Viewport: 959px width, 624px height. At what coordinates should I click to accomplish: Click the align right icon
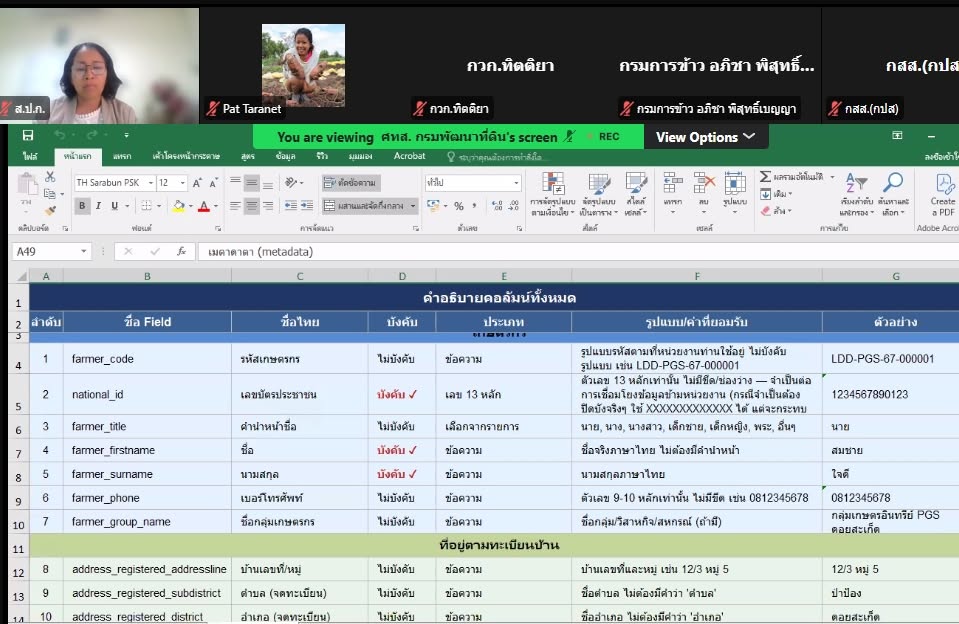[x=268, y=206]
